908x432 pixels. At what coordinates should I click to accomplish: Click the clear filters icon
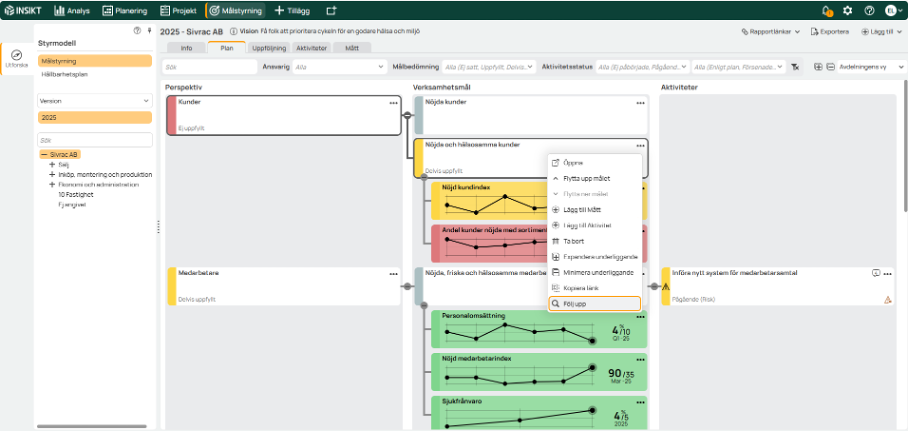coord(795,67)
